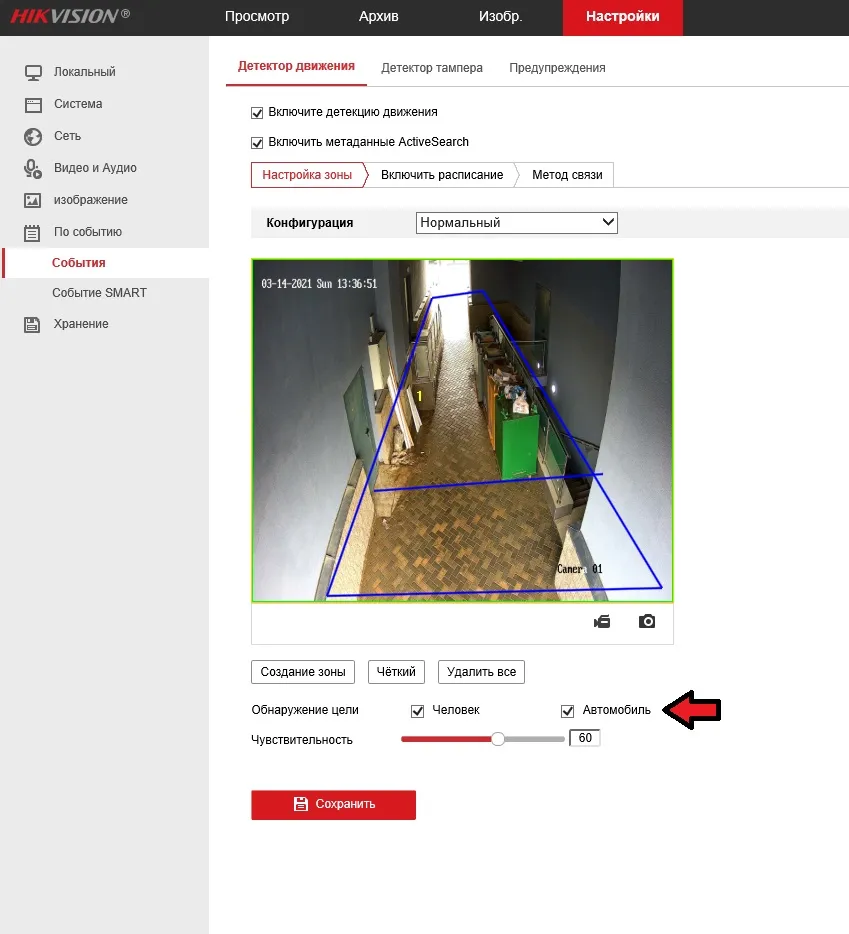Disable Включить метаданные ActiveSearch

257,142
